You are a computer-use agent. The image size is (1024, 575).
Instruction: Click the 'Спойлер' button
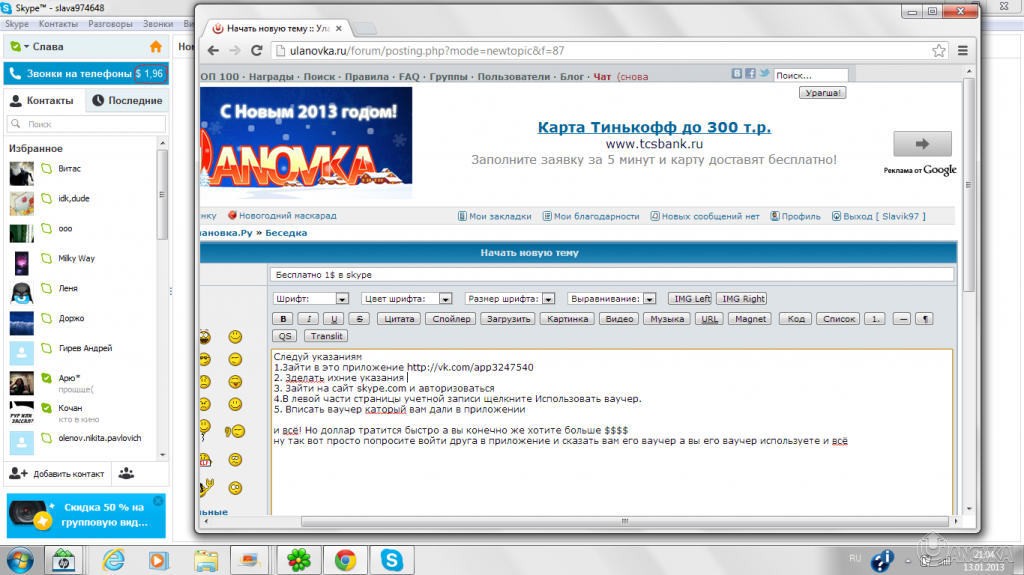coord(451,319)
